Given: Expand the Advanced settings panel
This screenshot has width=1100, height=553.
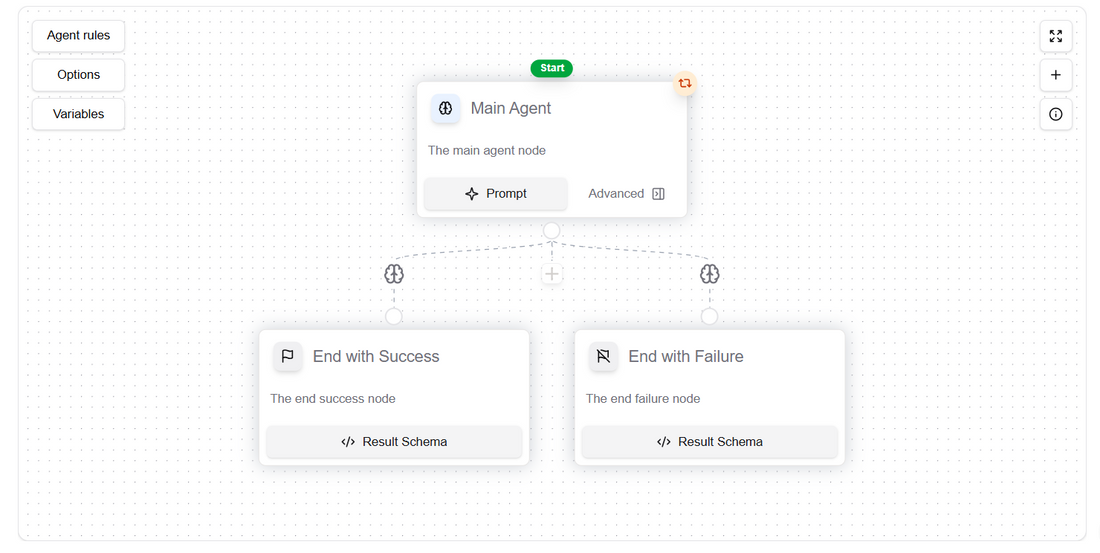Looking at the screenshot, I should (626, 194).
